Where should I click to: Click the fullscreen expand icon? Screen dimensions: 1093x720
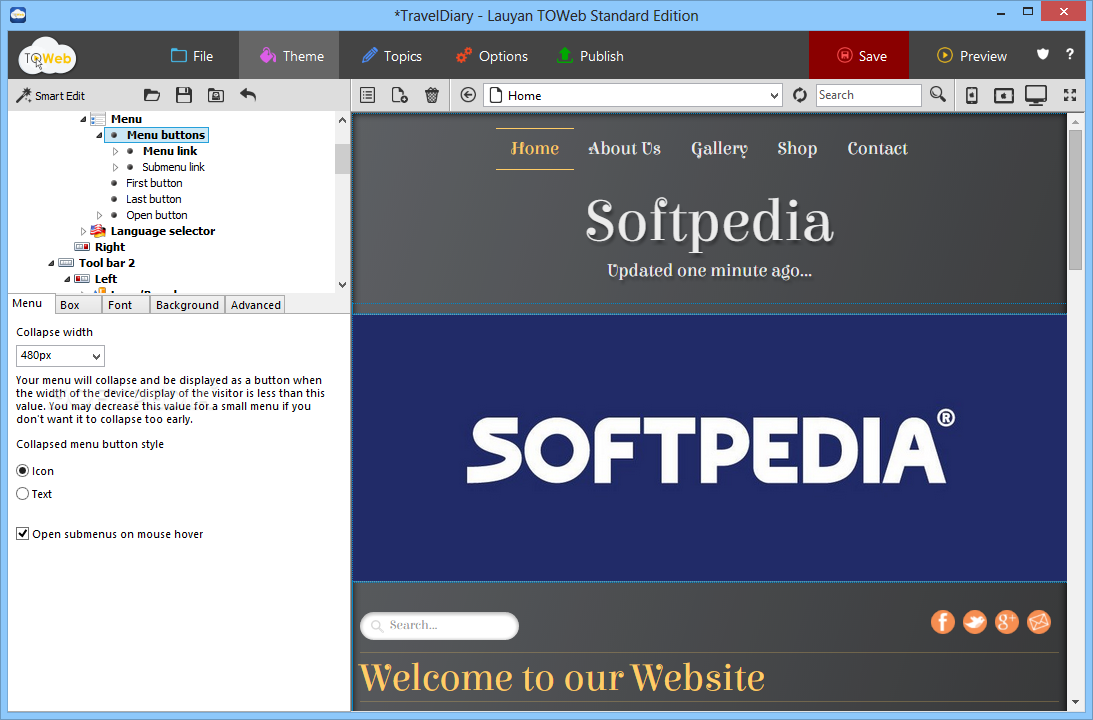coord(1070,95)
